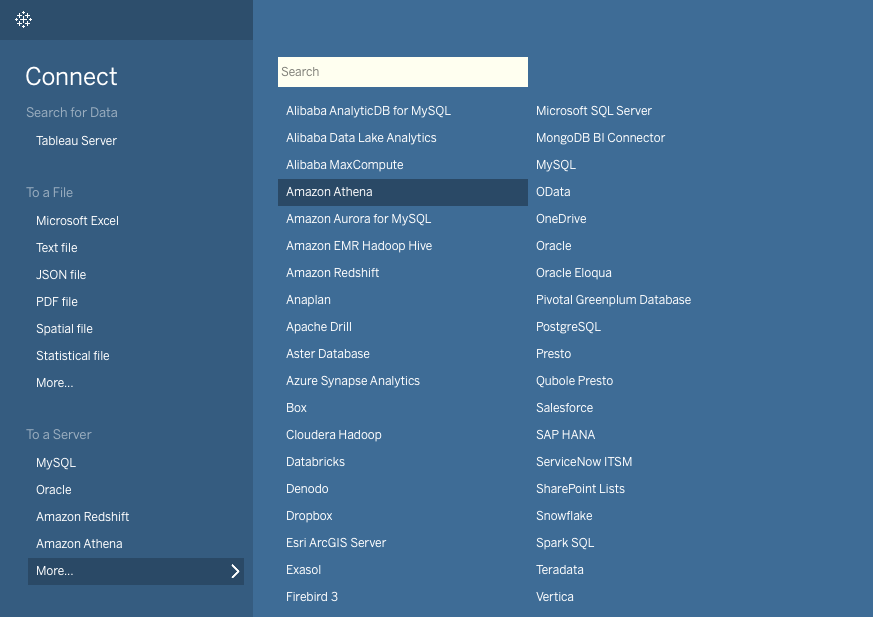The image size is (873, 617).
Task: Choose Statistical file connection
Action: tap(73, 356)
